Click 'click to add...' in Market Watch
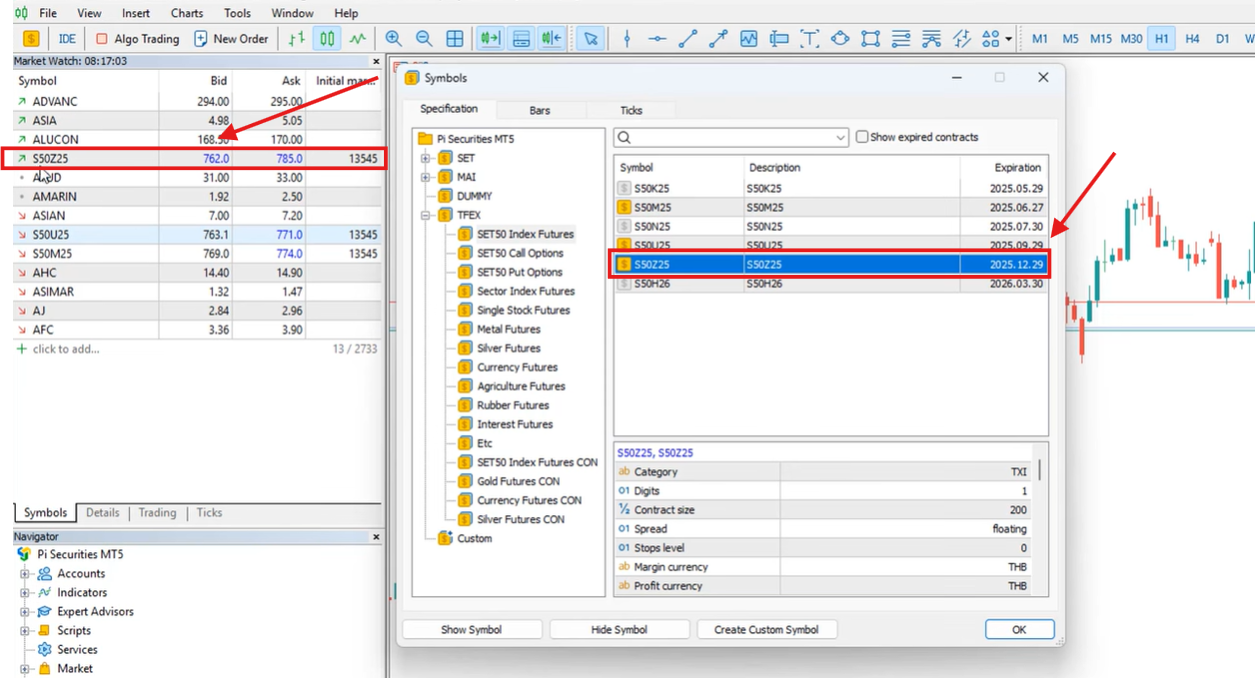Viewport: 1255px width, 678px height. coord(66,349)
